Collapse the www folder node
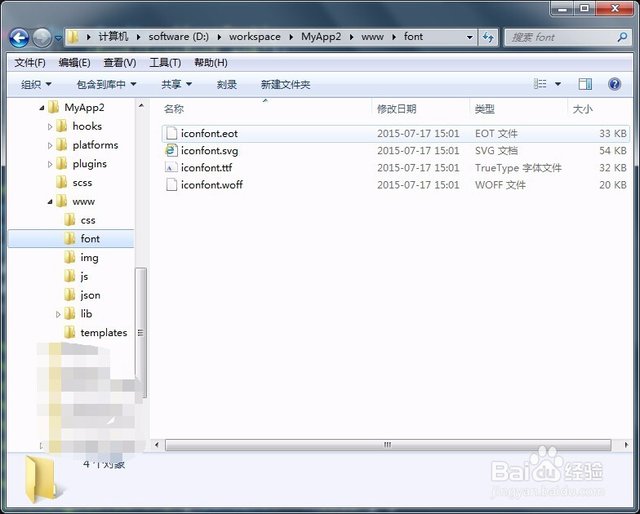This screenshot has width=640, height=514. pyautogui.click(x=50, y=202)
